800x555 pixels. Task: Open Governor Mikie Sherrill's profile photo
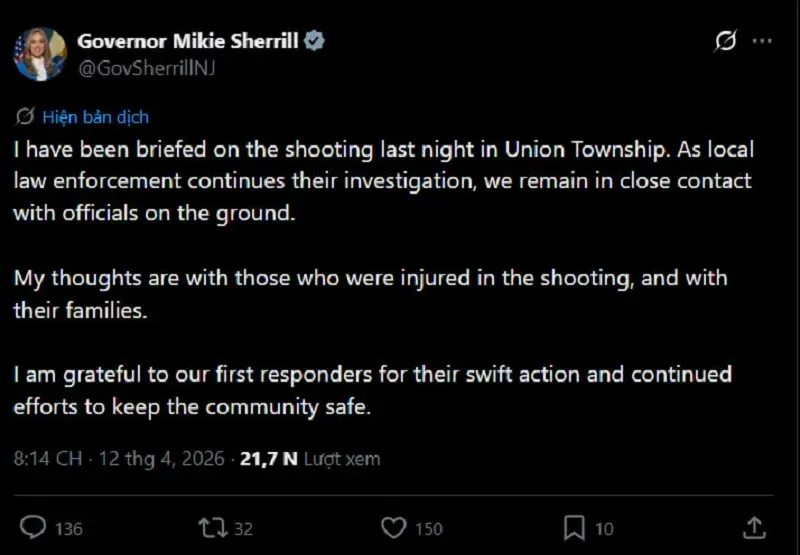click(x=39, y=54)
